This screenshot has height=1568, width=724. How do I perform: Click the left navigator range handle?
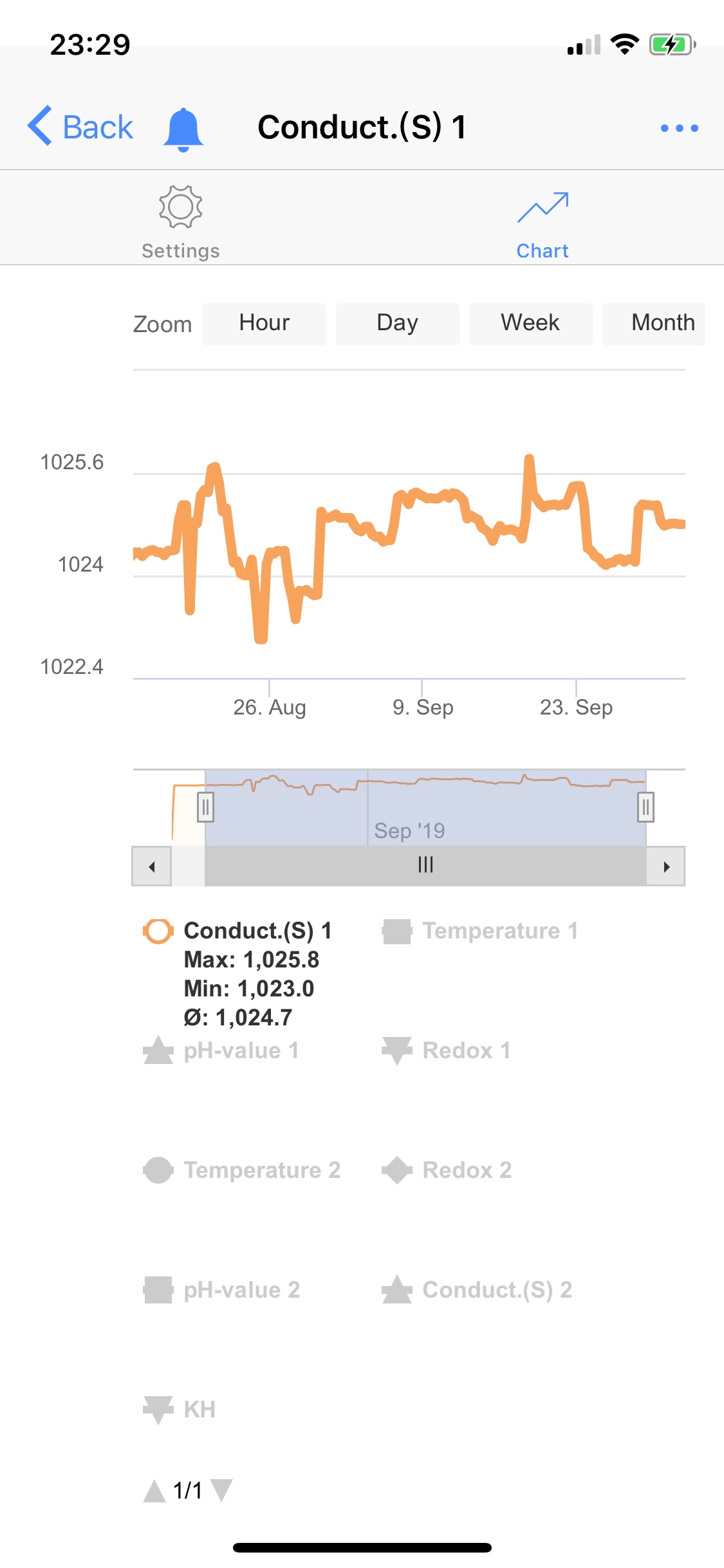coord(205,807)
